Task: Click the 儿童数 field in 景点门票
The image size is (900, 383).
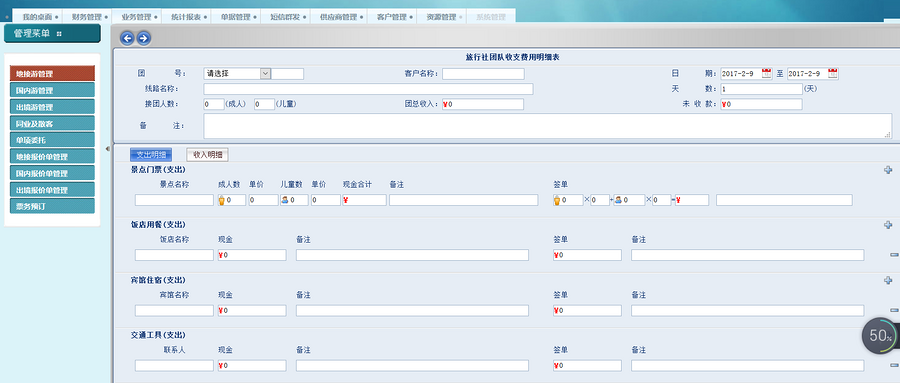Action: 294,200
